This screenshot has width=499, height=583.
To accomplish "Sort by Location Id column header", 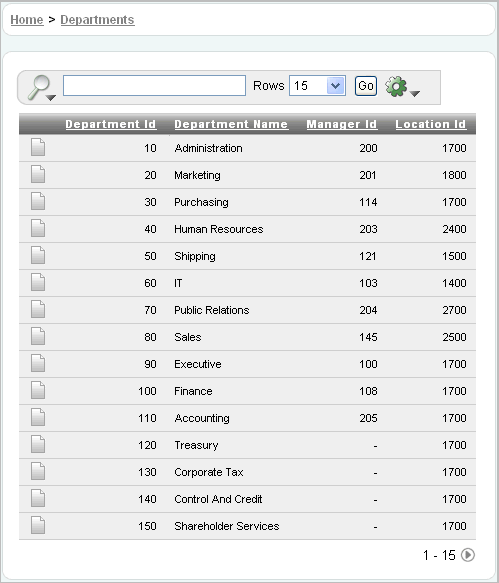I will pos(431,124).
